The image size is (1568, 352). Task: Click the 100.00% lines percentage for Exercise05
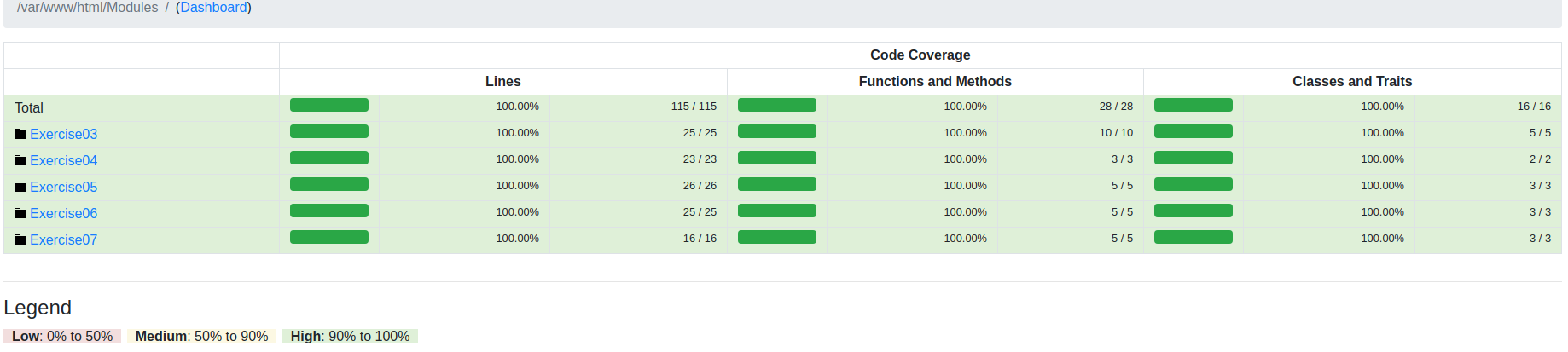coord(518,186)
